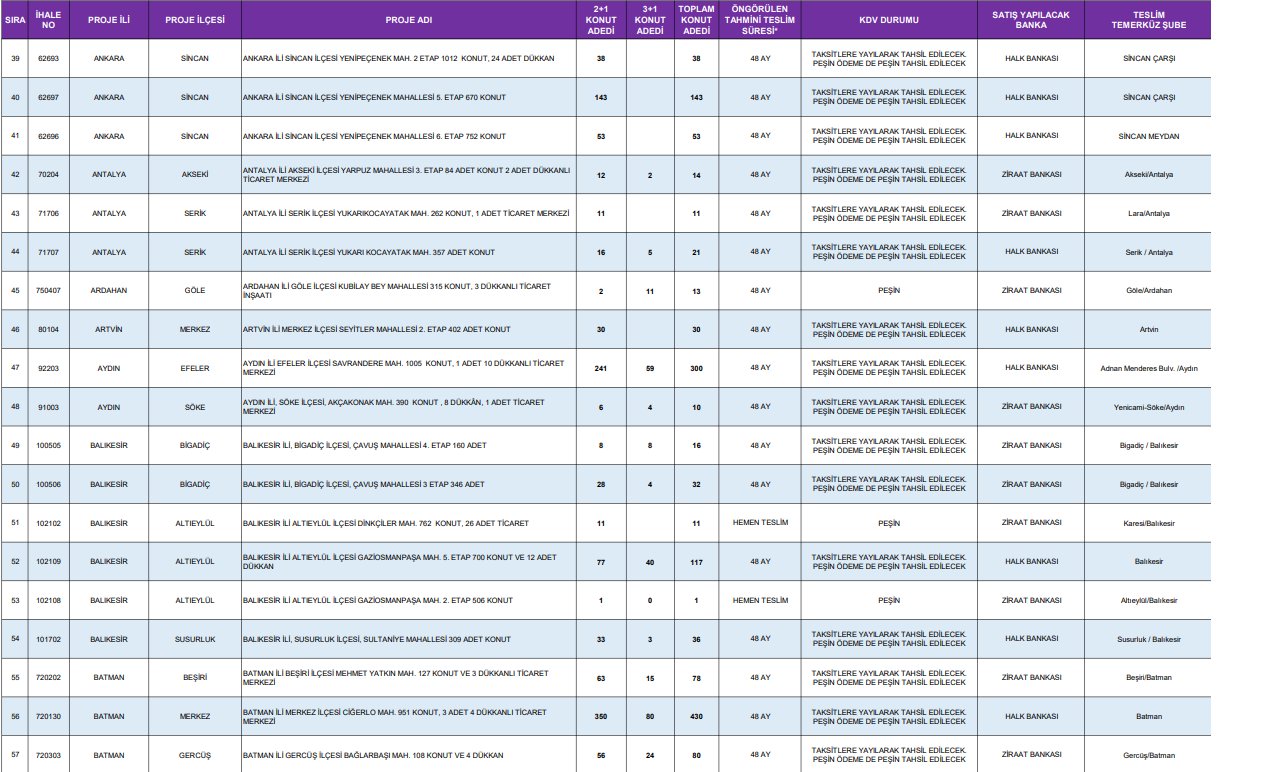Select HEMEN TESLİM in row 53
Viewport: 1280px width, 772px height.
(760, 601)
